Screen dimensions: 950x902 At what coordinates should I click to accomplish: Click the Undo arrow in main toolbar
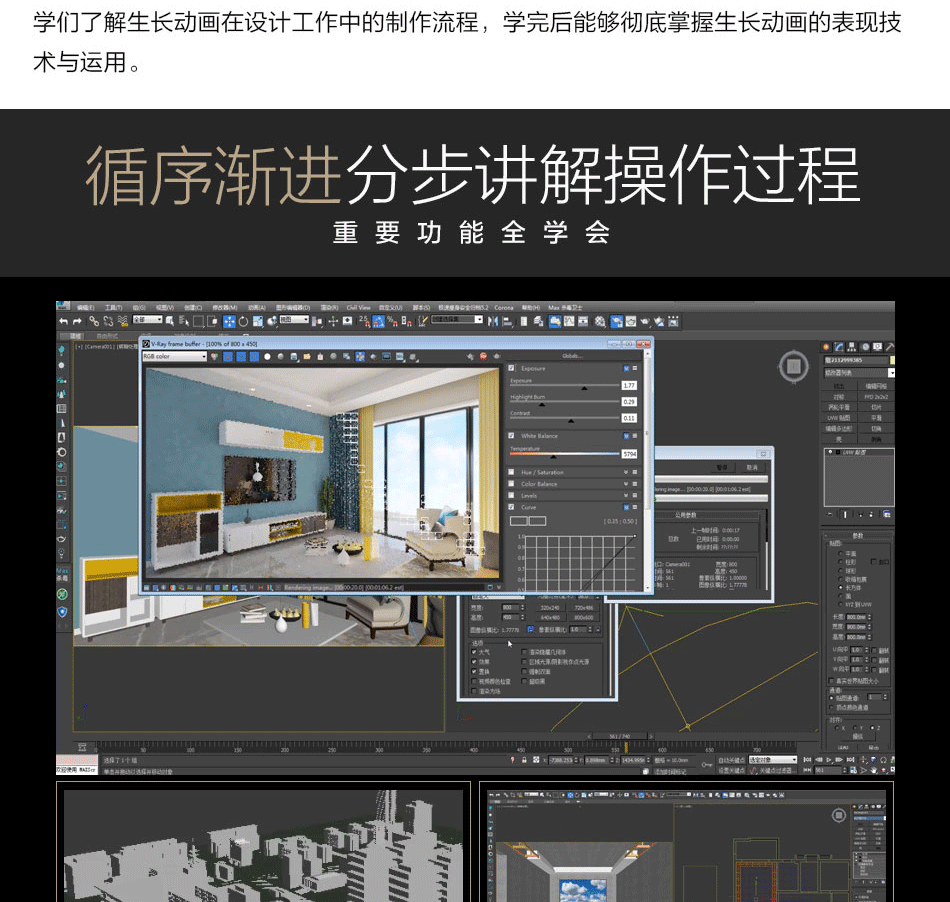point(64,321)
